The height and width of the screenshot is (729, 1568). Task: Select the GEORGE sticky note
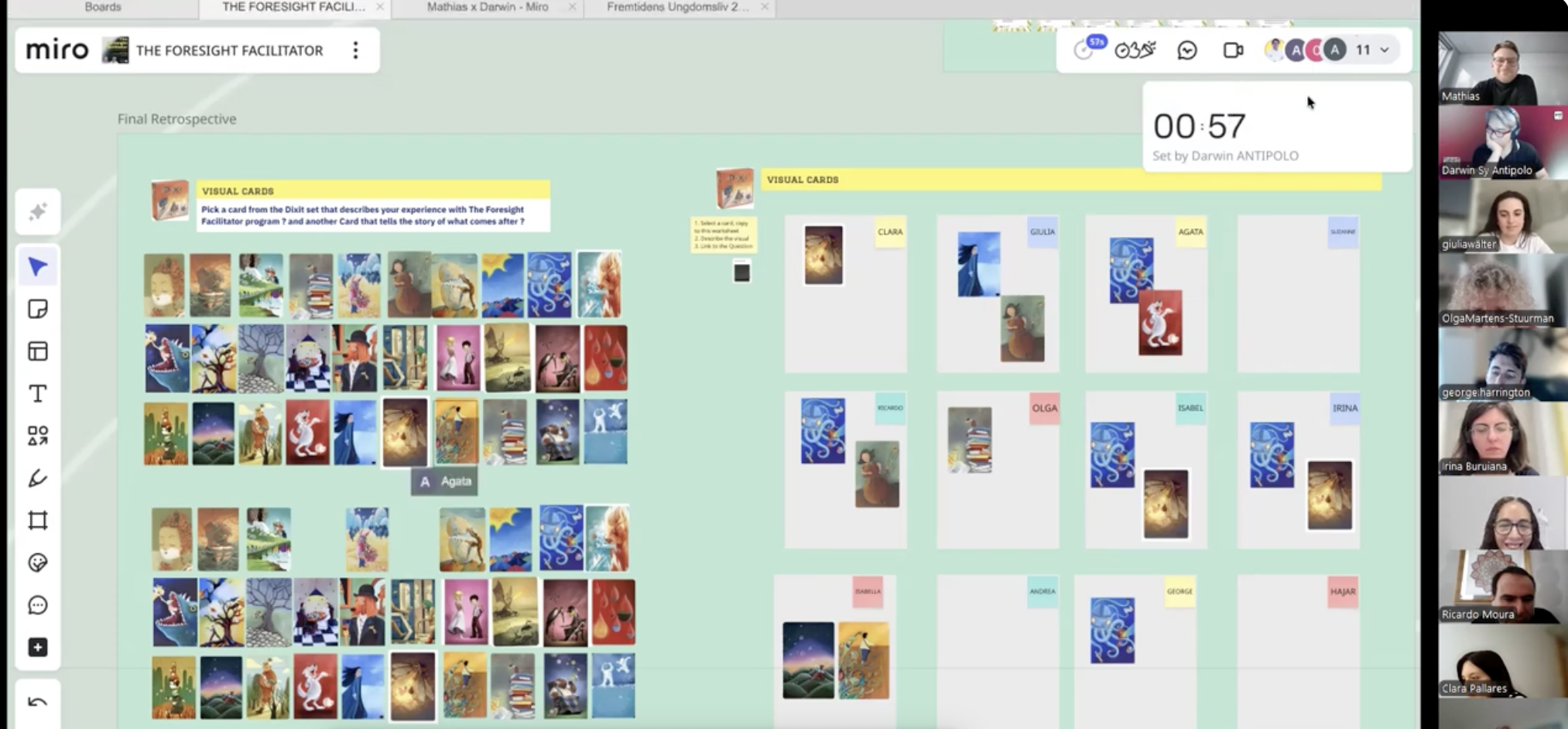pos(1179,592)
